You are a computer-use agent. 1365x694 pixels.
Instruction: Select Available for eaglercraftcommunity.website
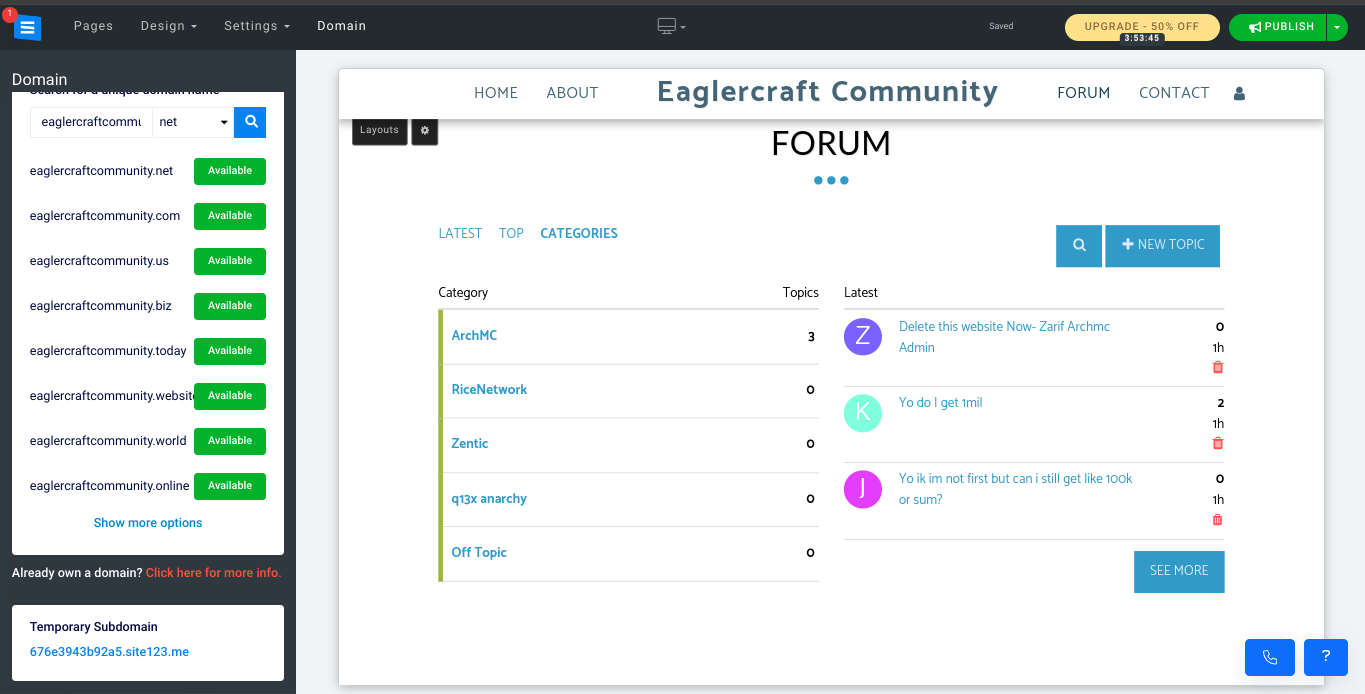point(230,396)
